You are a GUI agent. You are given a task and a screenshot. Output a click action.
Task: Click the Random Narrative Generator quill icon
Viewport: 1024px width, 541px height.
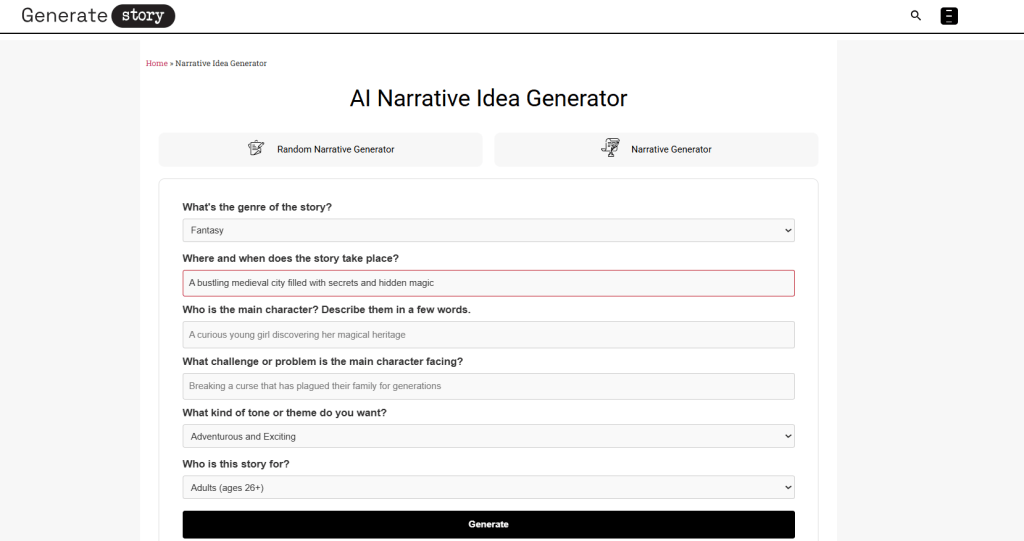pyautogui.click(x=256, y=149)
